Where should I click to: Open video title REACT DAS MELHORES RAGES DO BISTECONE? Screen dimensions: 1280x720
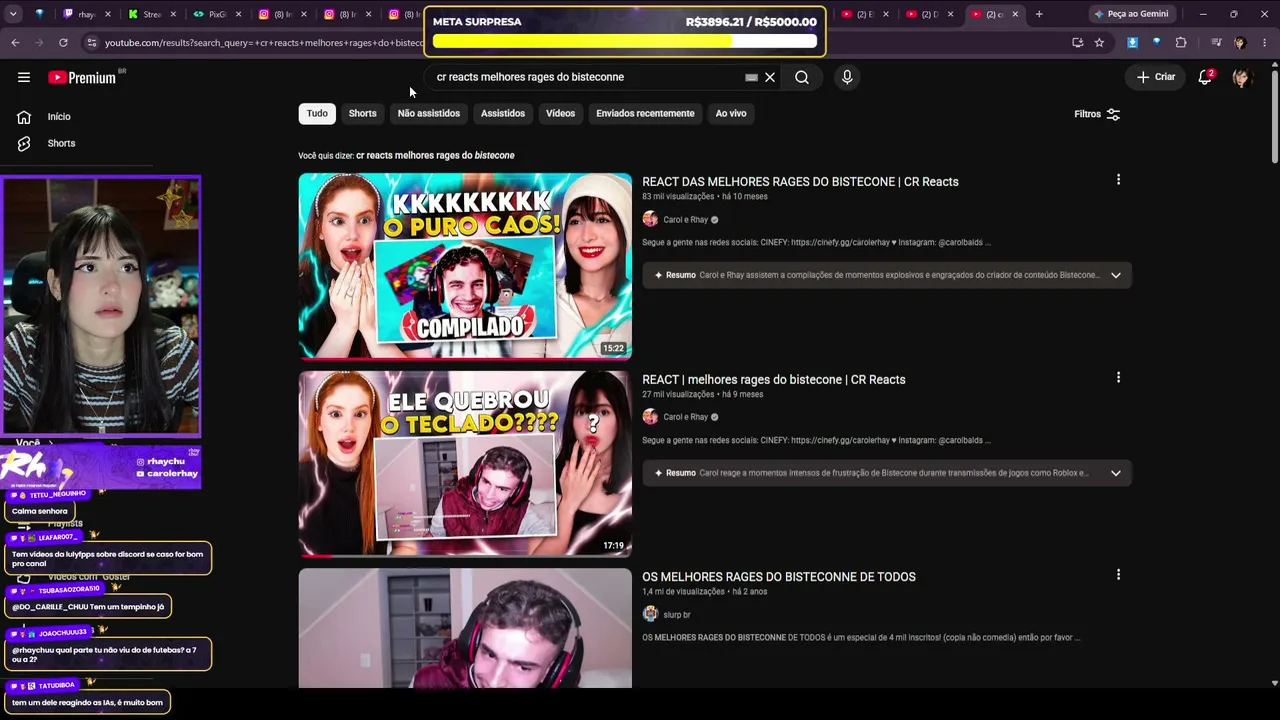click(x=800, y=182)
